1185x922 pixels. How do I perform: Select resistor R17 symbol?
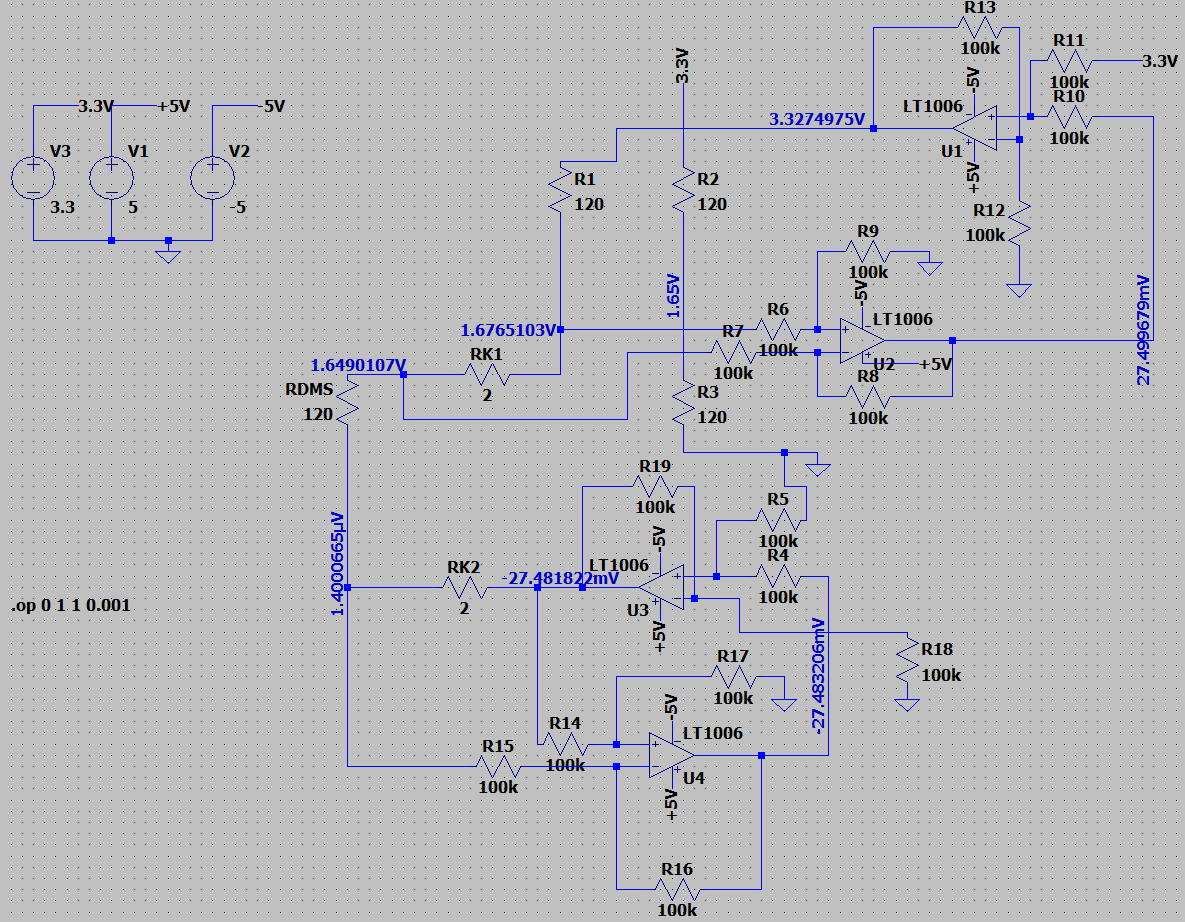[x=732, y=676]
